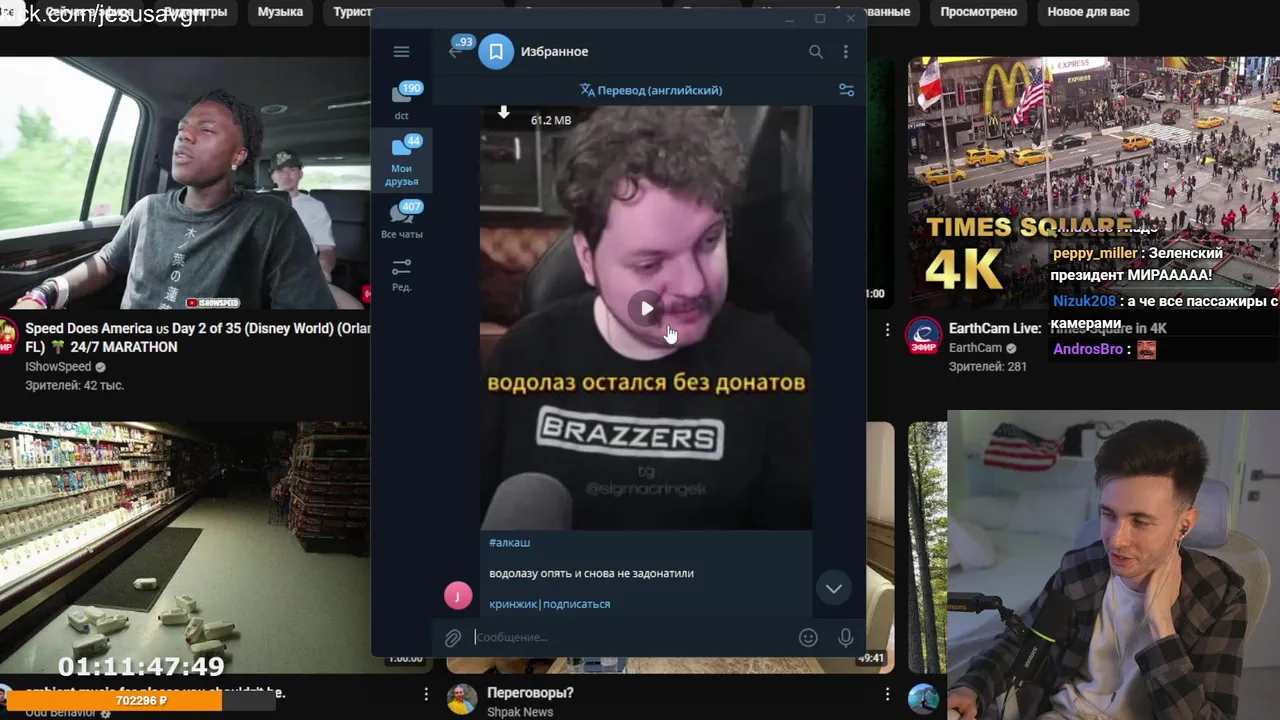The width and height of the screenshot is (1280, 720).
Task: Open options for Переговоры? video
Action: (x=887, y=694)
